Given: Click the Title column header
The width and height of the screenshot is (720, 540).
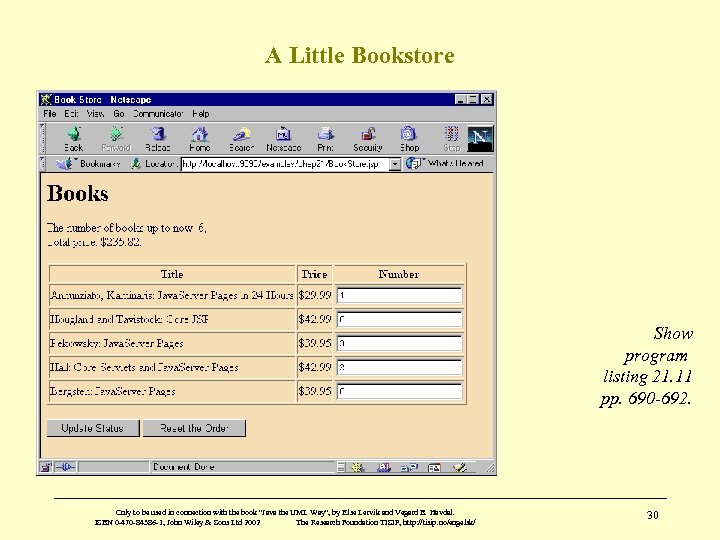Looking at the screenshot, I should pyautogui.click(x=172, y=274).
